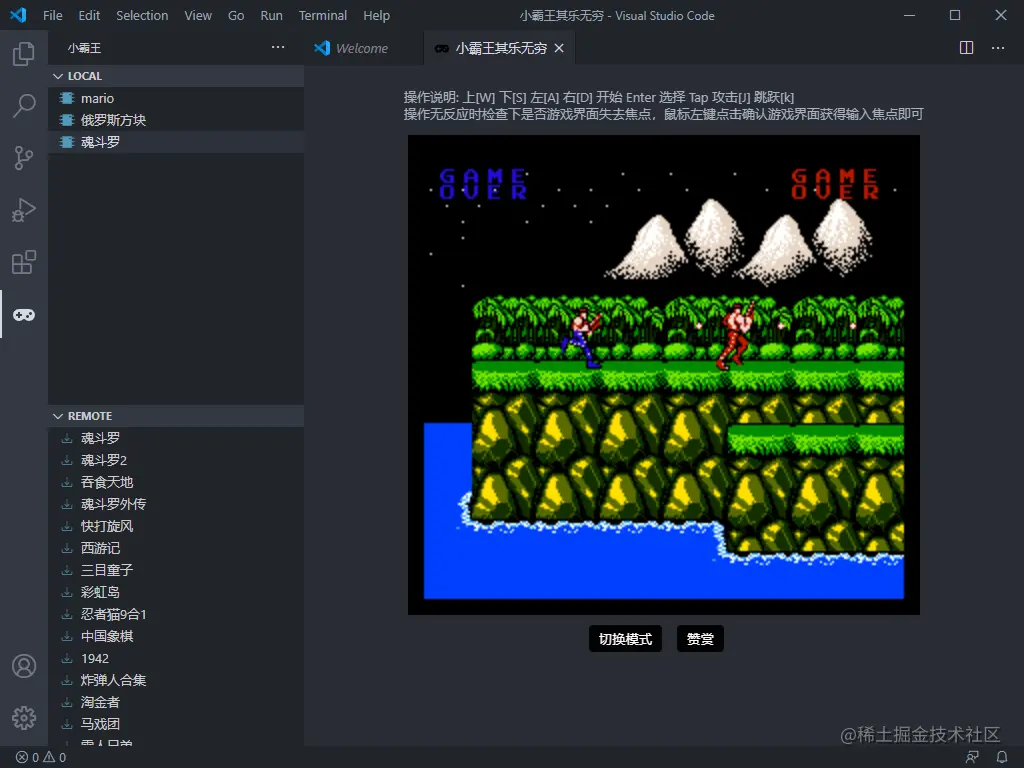Select 彩虹岛 in the remote list
Screen dimensions: 1024x768
[176, 592]
